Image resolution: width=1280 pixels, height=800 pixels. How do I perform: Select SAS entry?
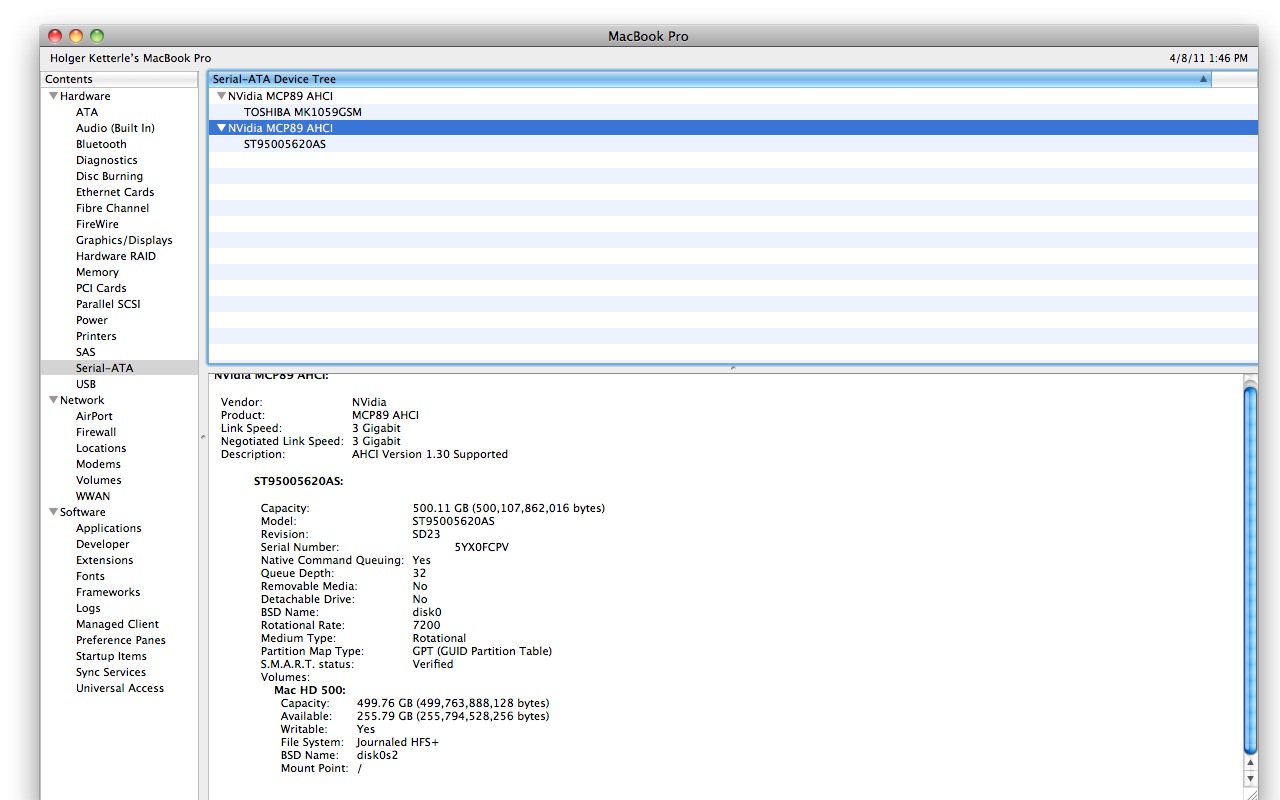tap(86, 352)
